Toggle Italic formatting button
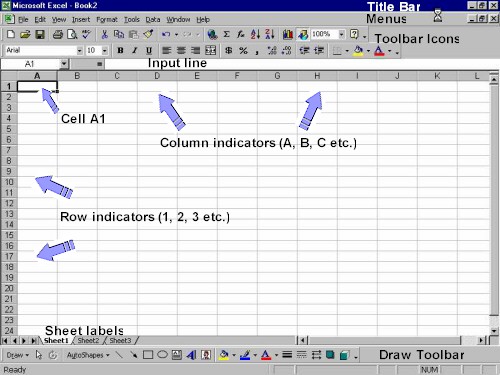The image size is (500, 375). tap(135, 51)
